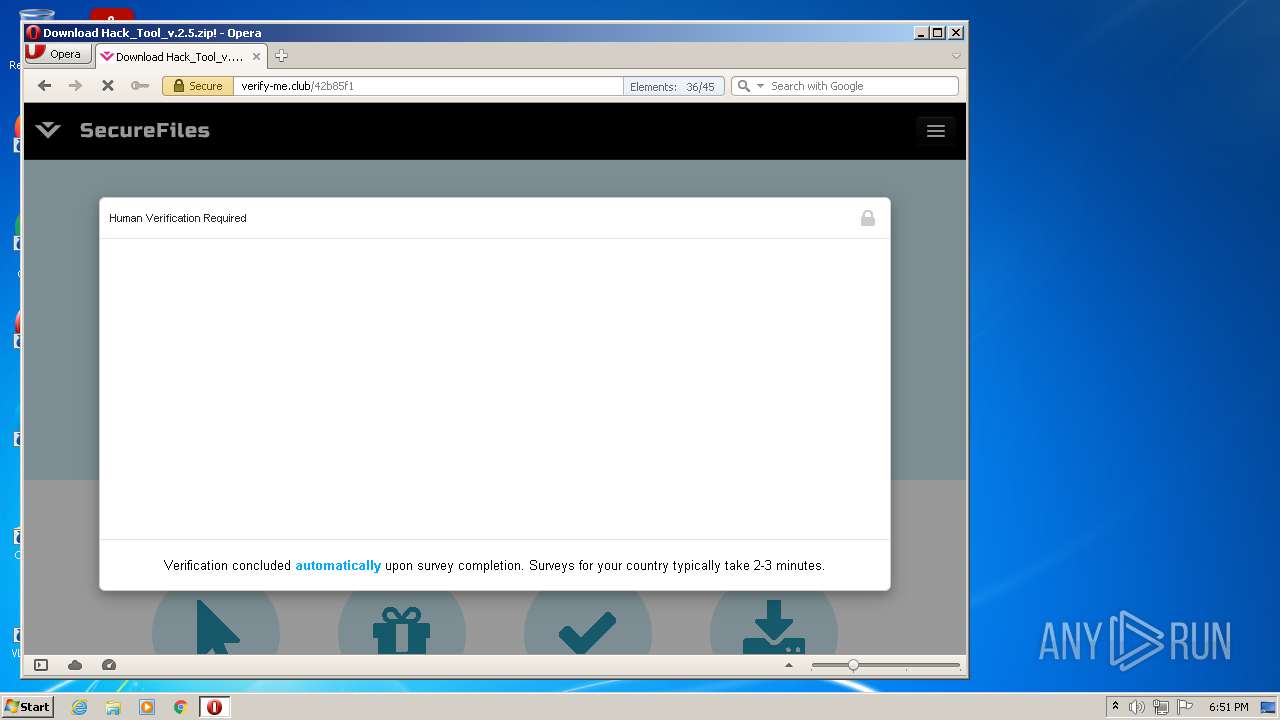This screenshot has height=720, width=1280.
Task: Open the Windows Start menu
Action: click(27, 707)
